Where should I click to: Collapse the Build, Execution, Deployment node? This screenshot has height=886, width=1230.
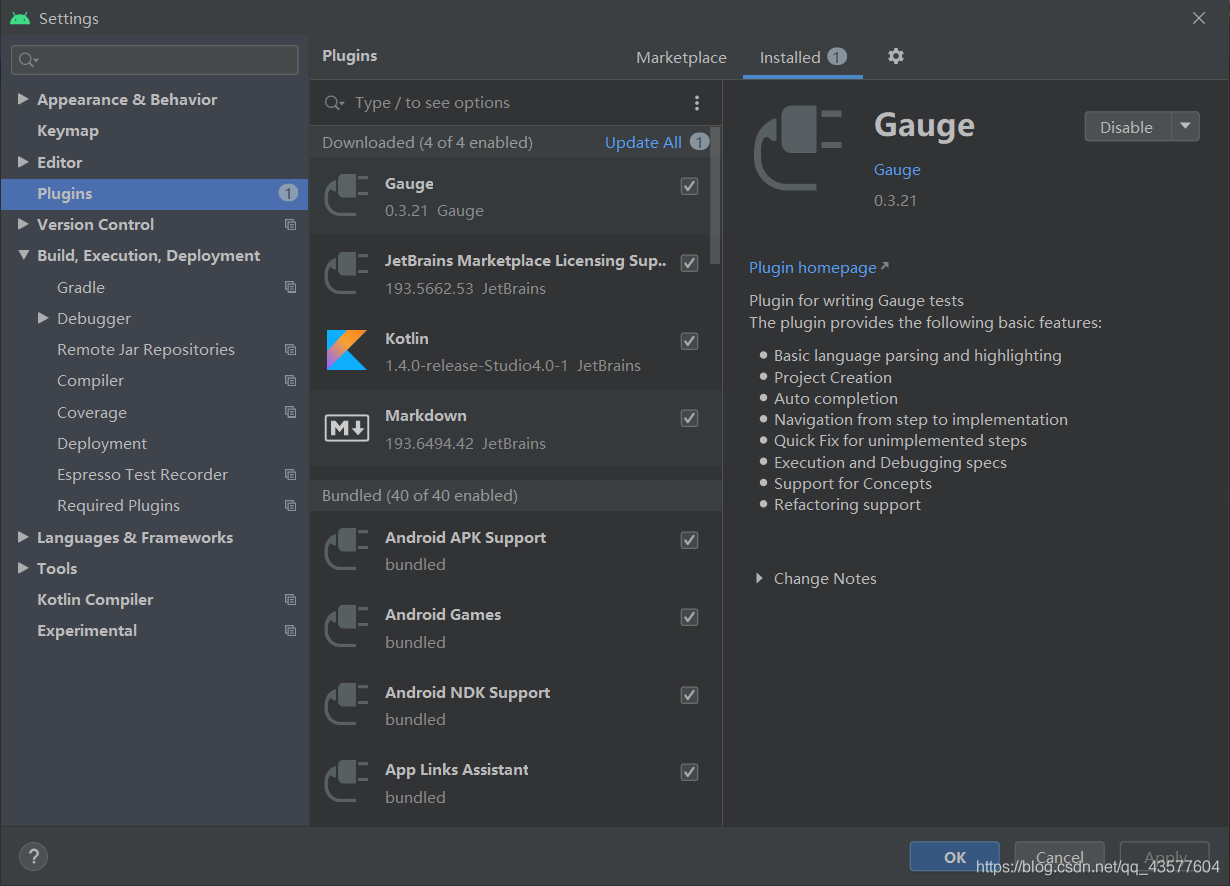click(x=23, y=256)
